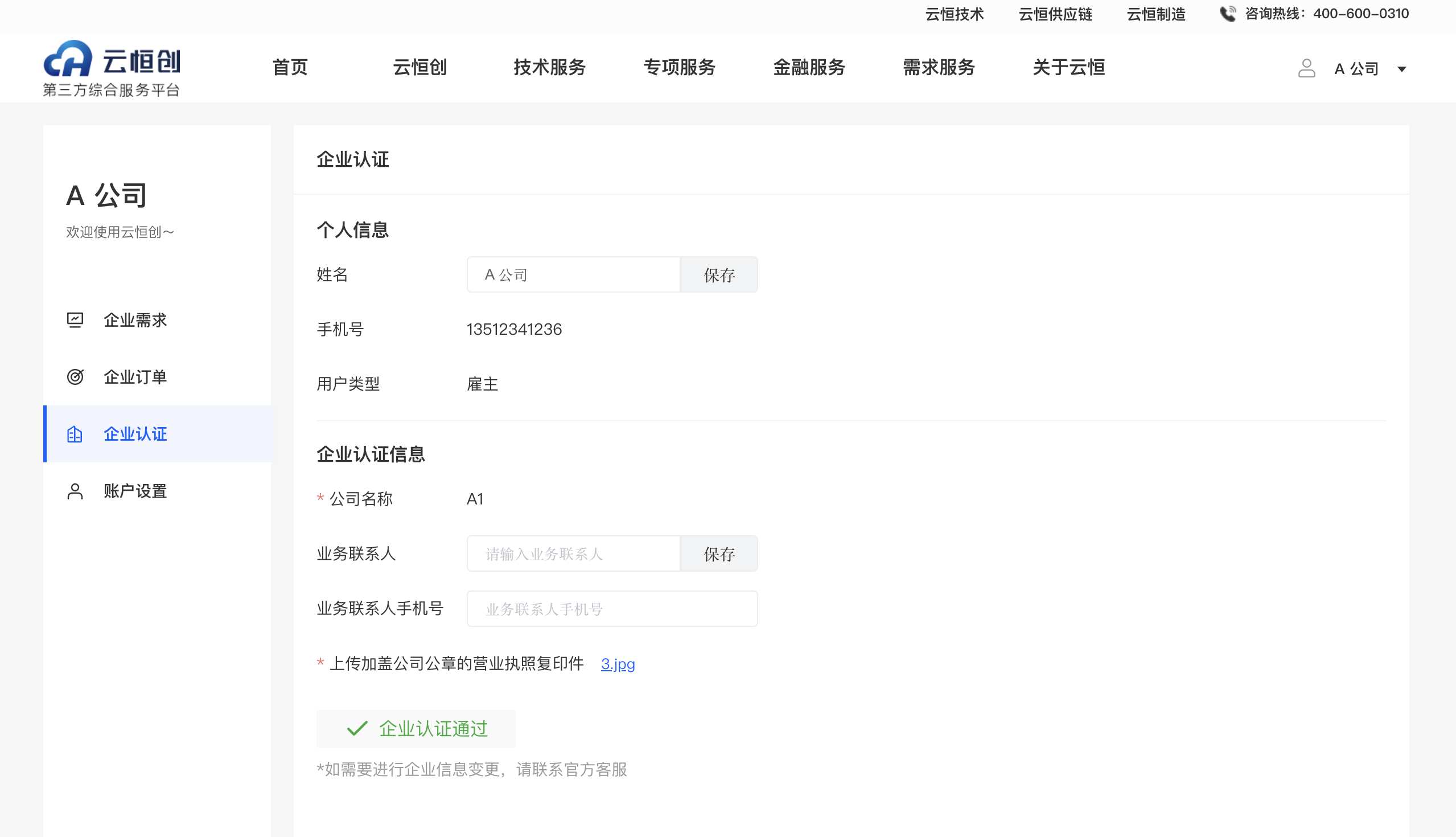
Task: Go to 云恒技术 top link
Action: [955, 14]
